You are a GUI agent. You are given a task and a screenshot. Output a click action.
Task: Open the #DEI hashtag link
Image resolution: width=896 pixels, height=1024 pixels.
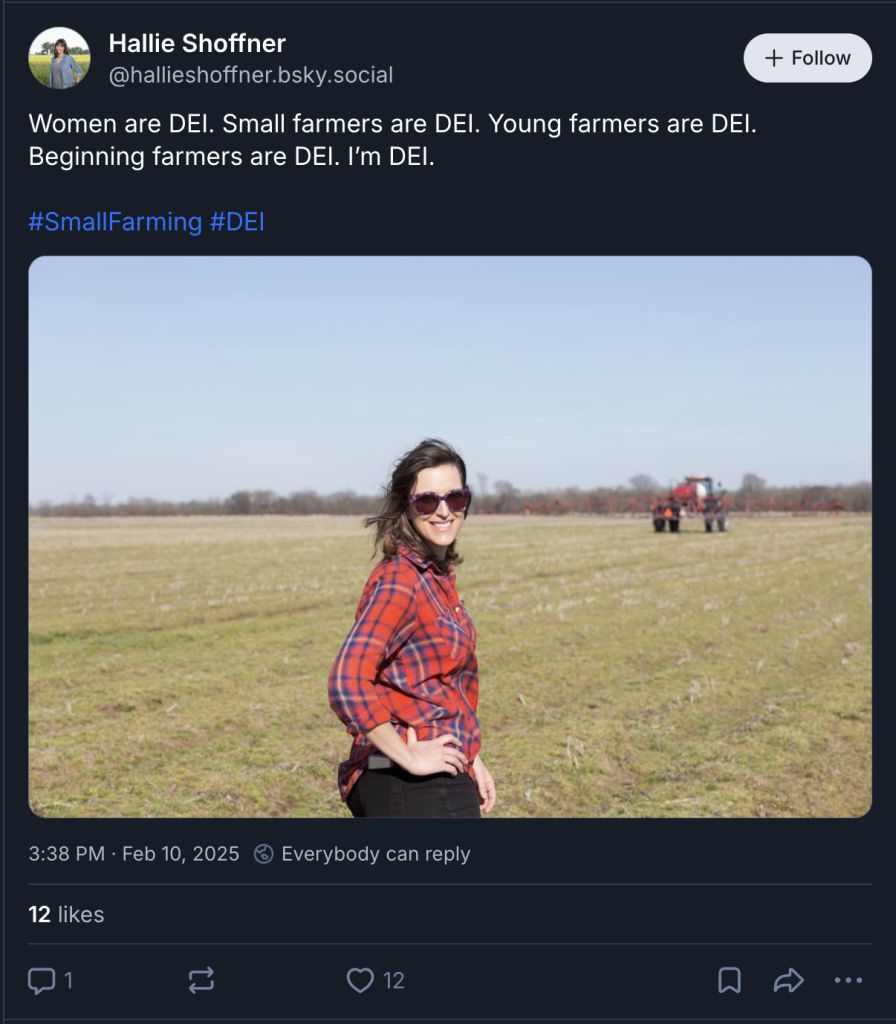point(237,221)
